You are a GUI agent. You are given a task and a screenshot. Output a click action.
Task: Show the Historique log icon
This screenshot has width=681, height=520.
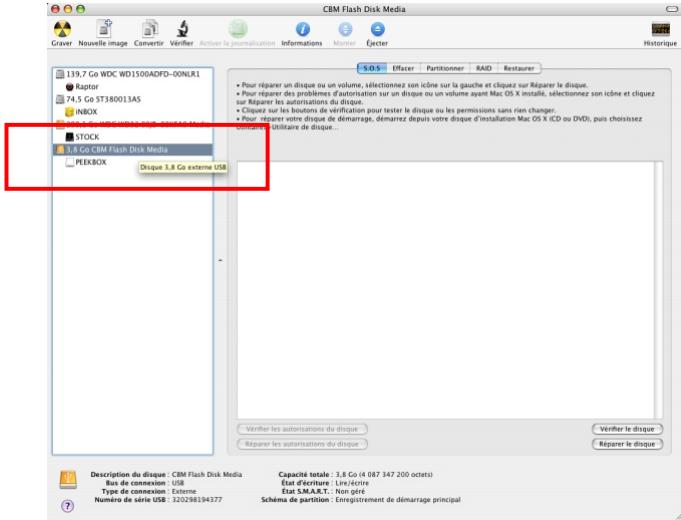coord(661,29)
